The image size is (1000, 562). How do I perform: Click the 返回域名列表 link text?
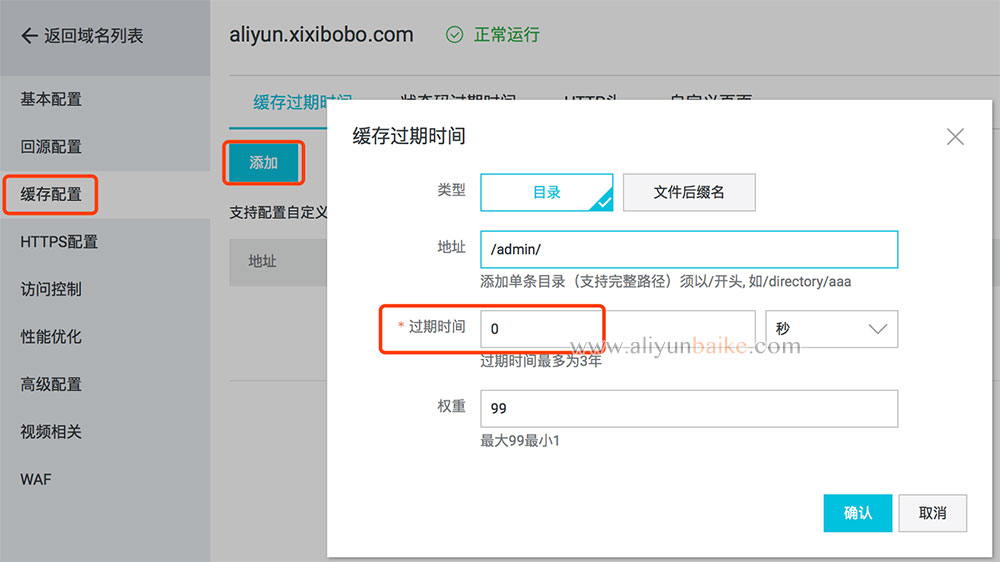(x=94, y=36)
